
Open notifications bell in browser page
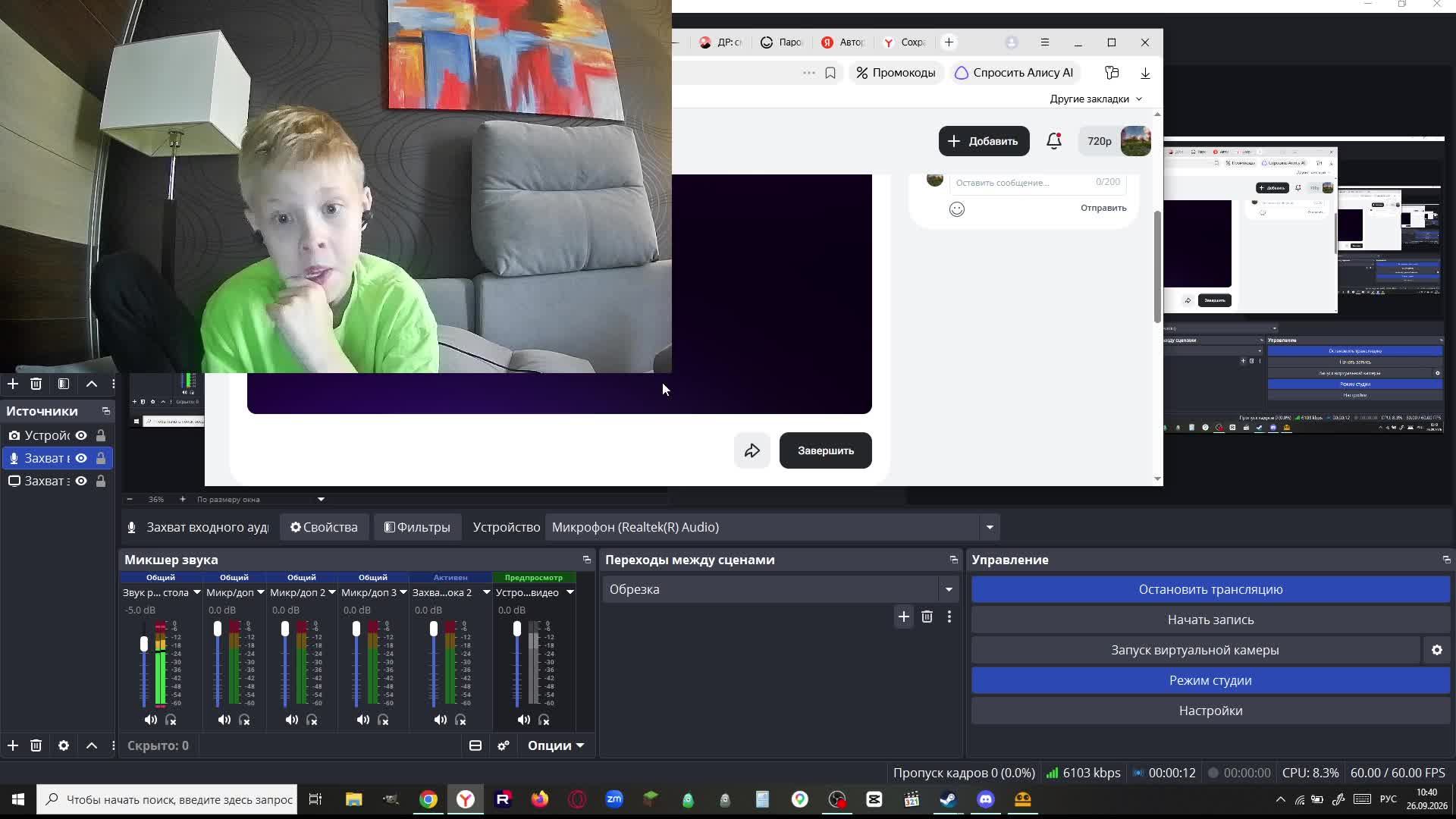click(1054, 141)
